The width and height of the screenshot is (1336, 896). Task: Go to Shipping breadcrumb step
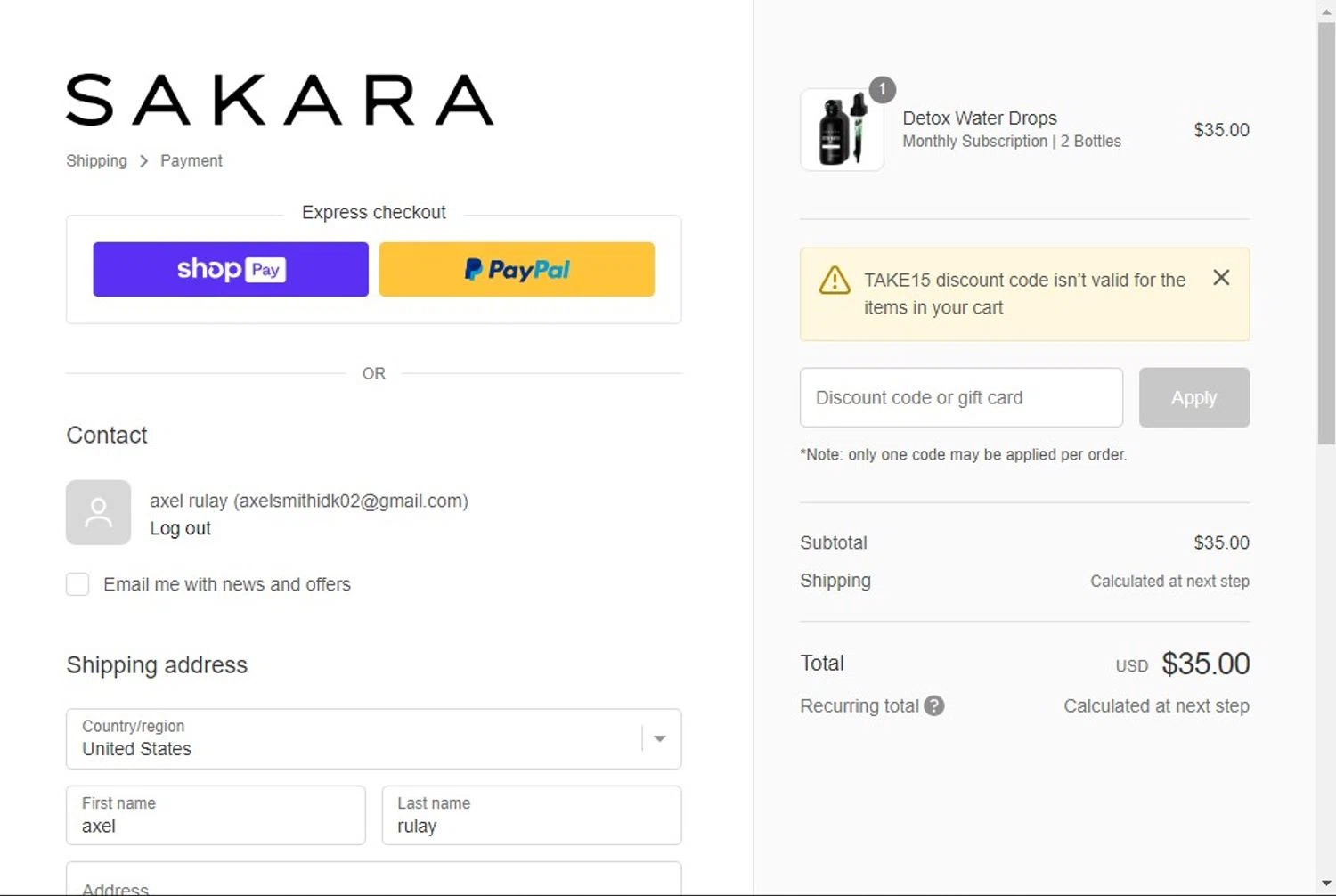pos(96,161)
